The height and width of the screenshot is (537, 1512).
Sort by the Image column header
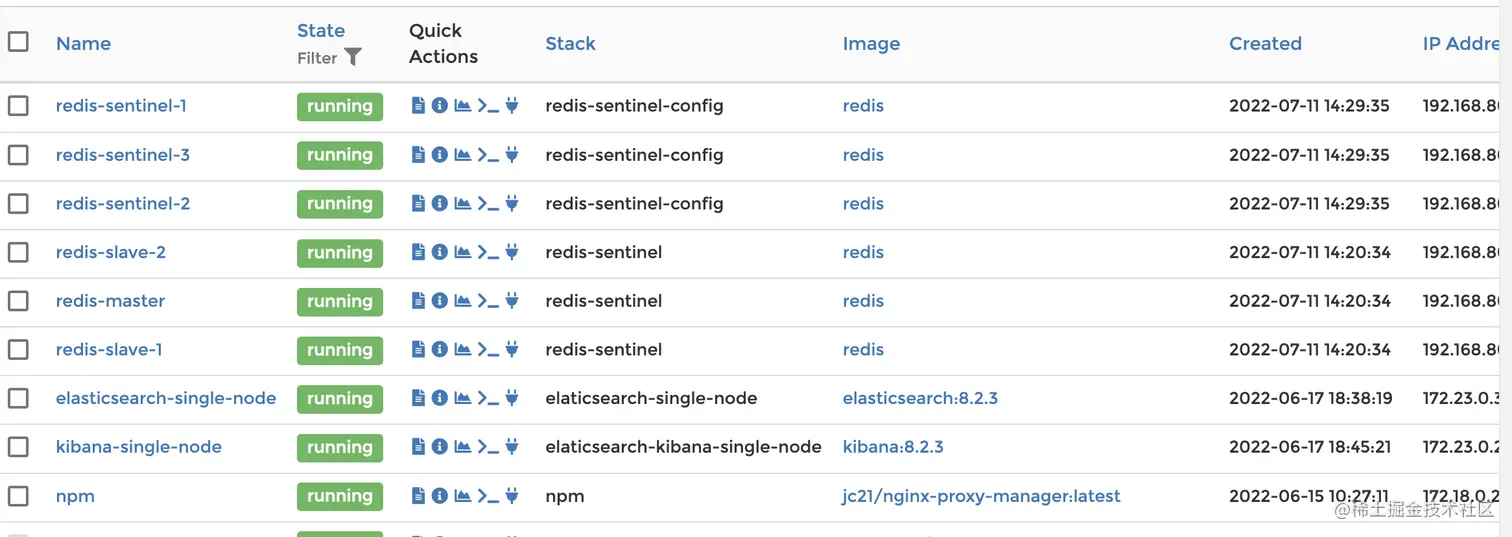coord(871,44)
